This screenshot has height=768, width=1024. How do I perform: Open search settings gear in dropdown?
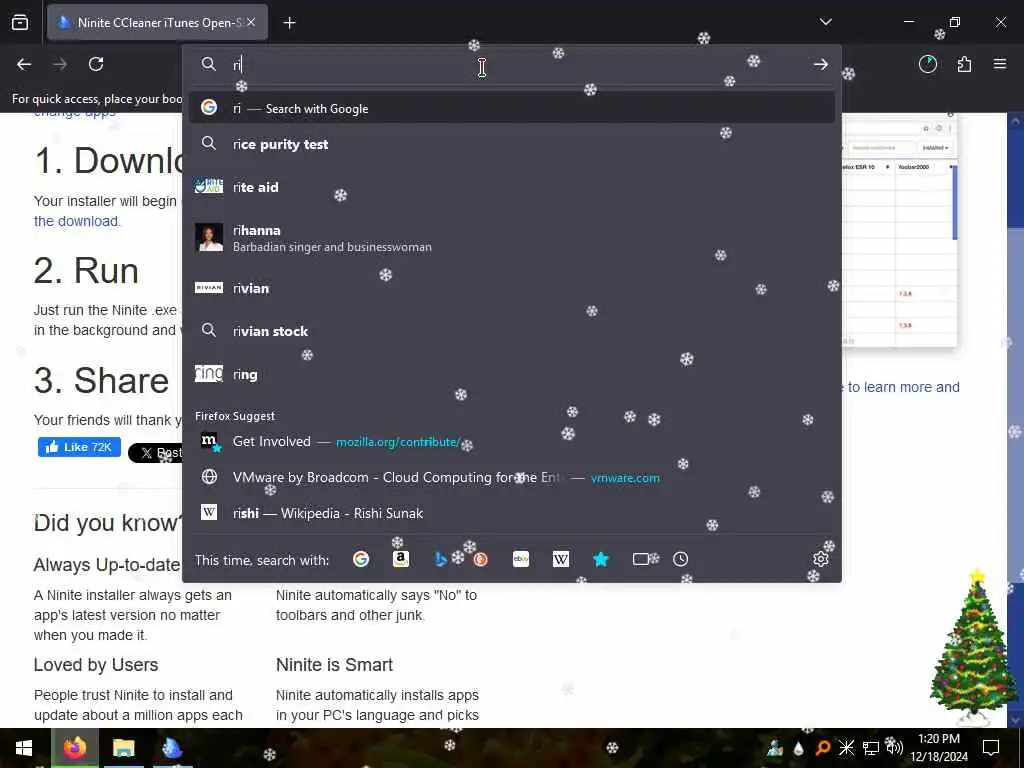[x=821, y=559]
